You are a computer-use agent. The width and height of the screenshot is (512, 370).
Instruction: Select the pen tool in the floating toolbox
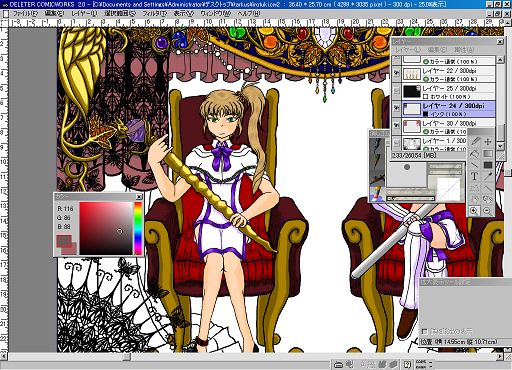pos(475,141)
